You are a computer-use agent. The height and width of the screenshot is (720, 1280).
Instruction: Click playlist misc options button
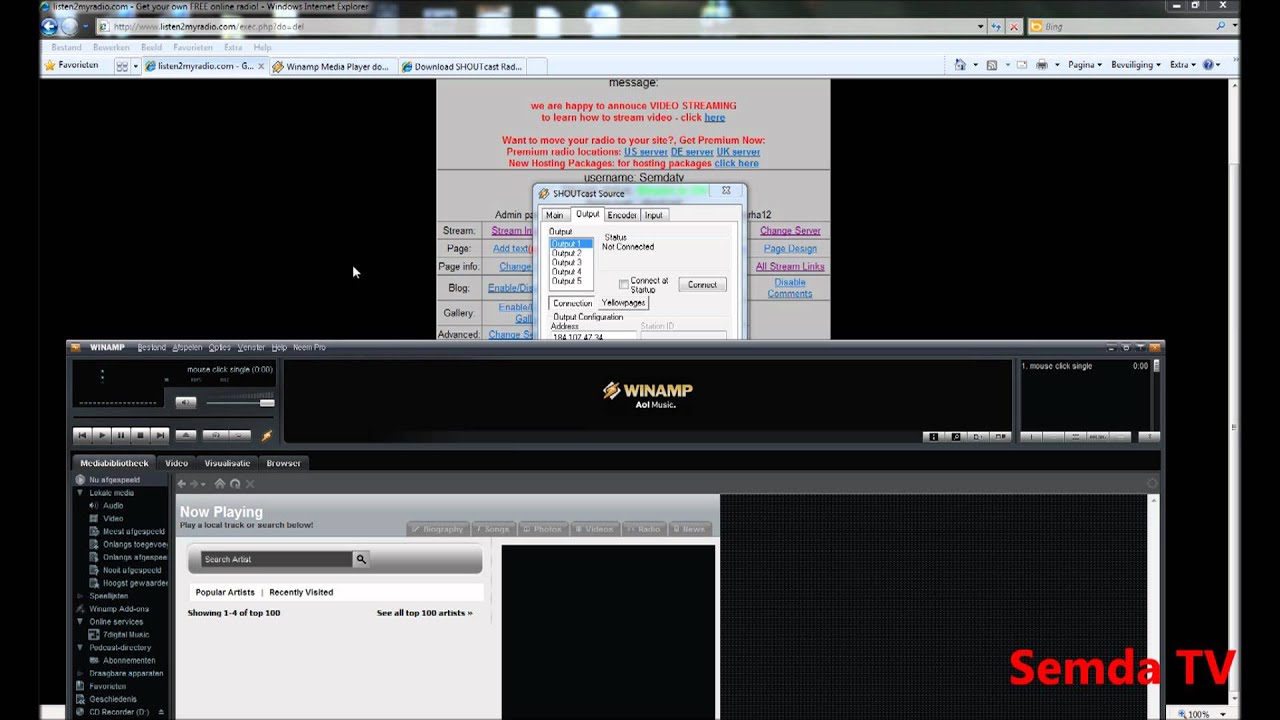pos(1097,437)
